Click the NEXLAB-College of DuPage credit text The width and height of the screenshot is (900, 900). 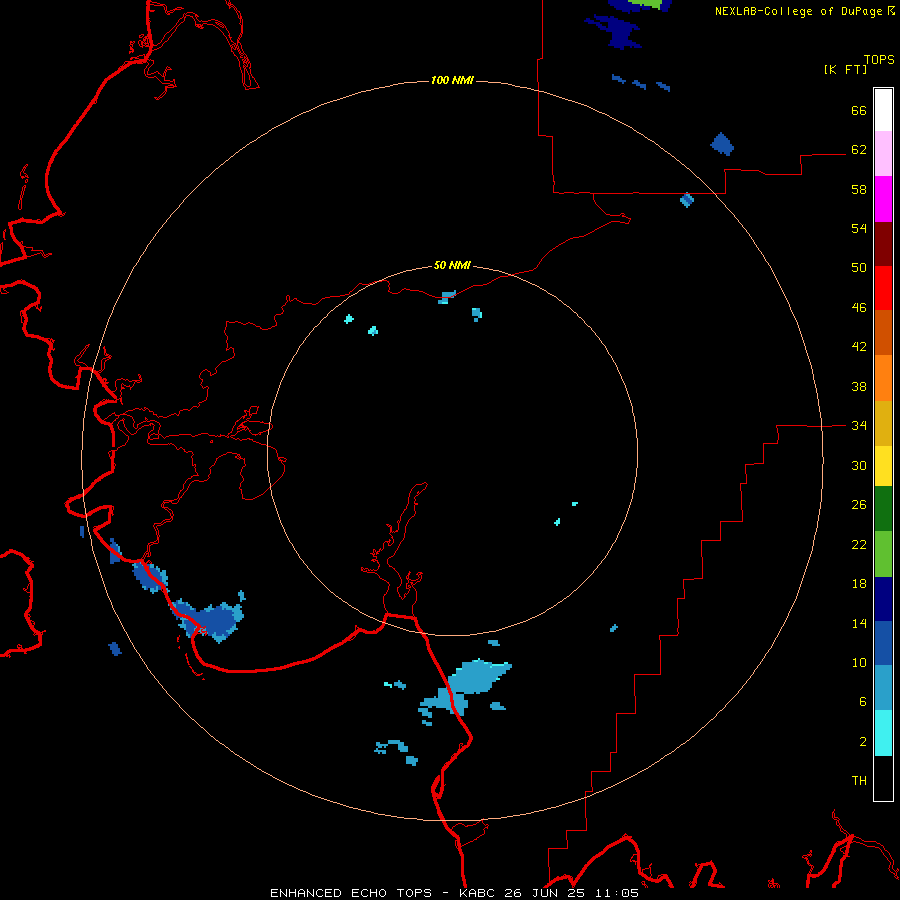[x=800, y=11]
